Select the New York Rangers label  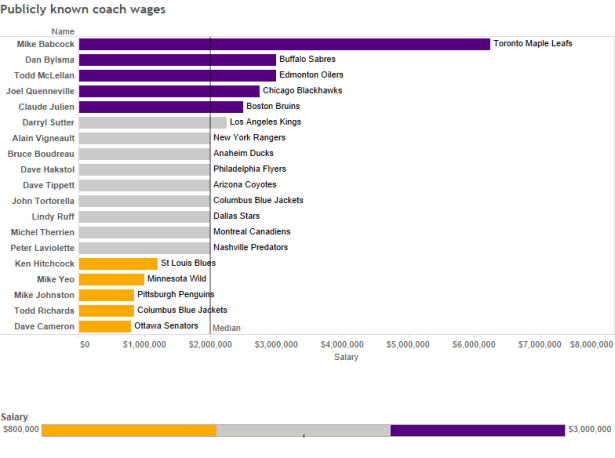[x=249, y=138]
